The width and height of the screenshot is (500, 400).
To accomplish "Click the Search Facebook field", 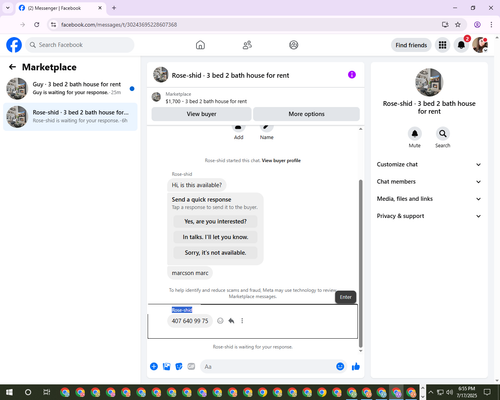I will coord(80,45).
